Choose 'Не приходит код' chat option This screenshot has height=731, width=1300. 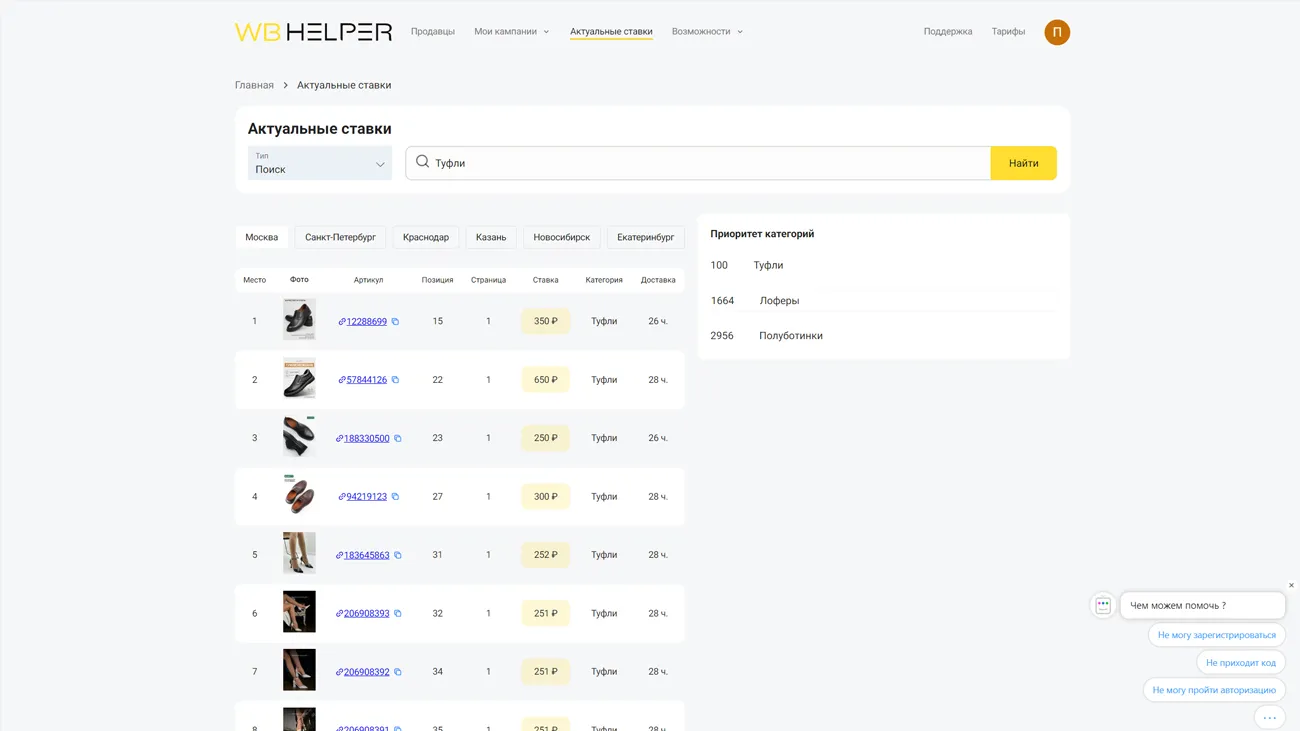point(1240,663)
